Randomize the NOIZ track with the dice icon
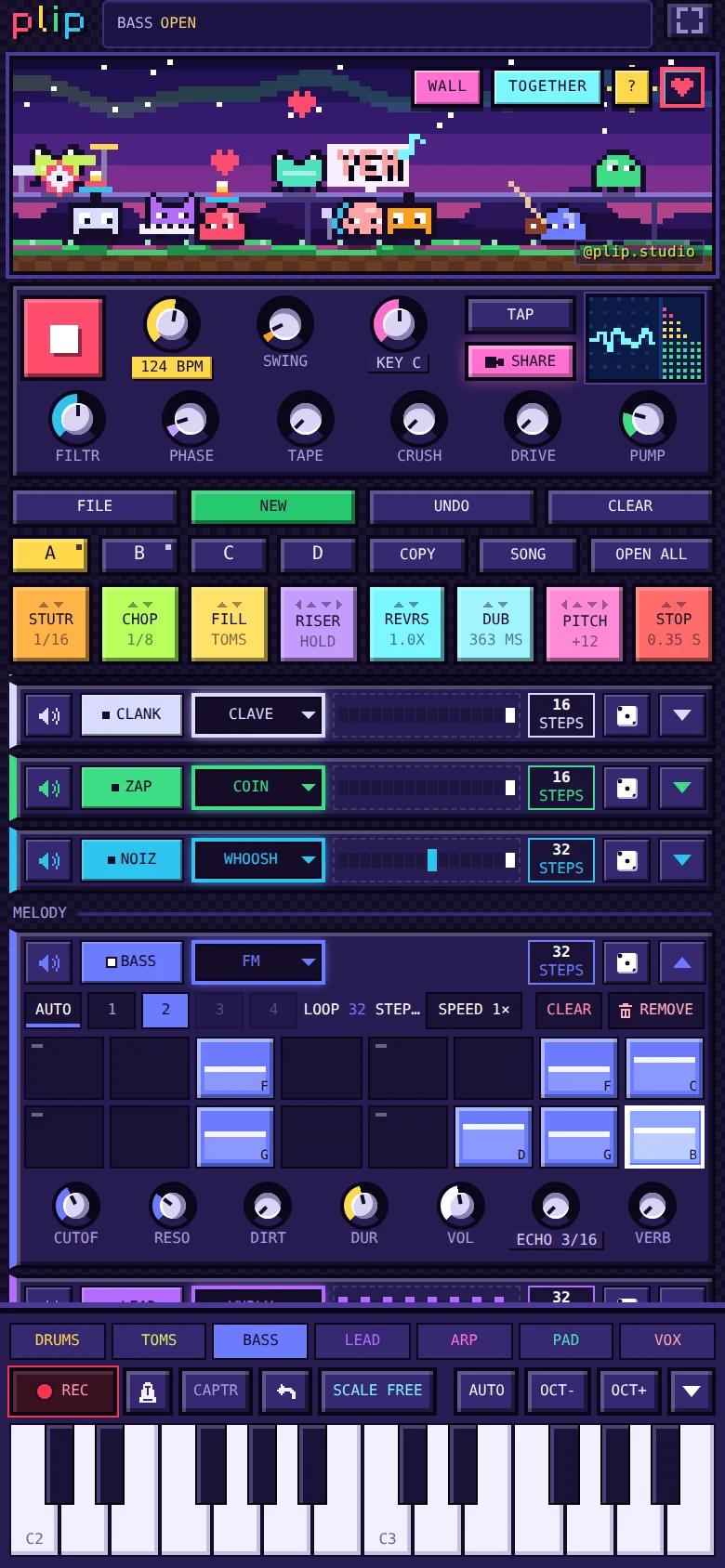 tap(627, 860)
